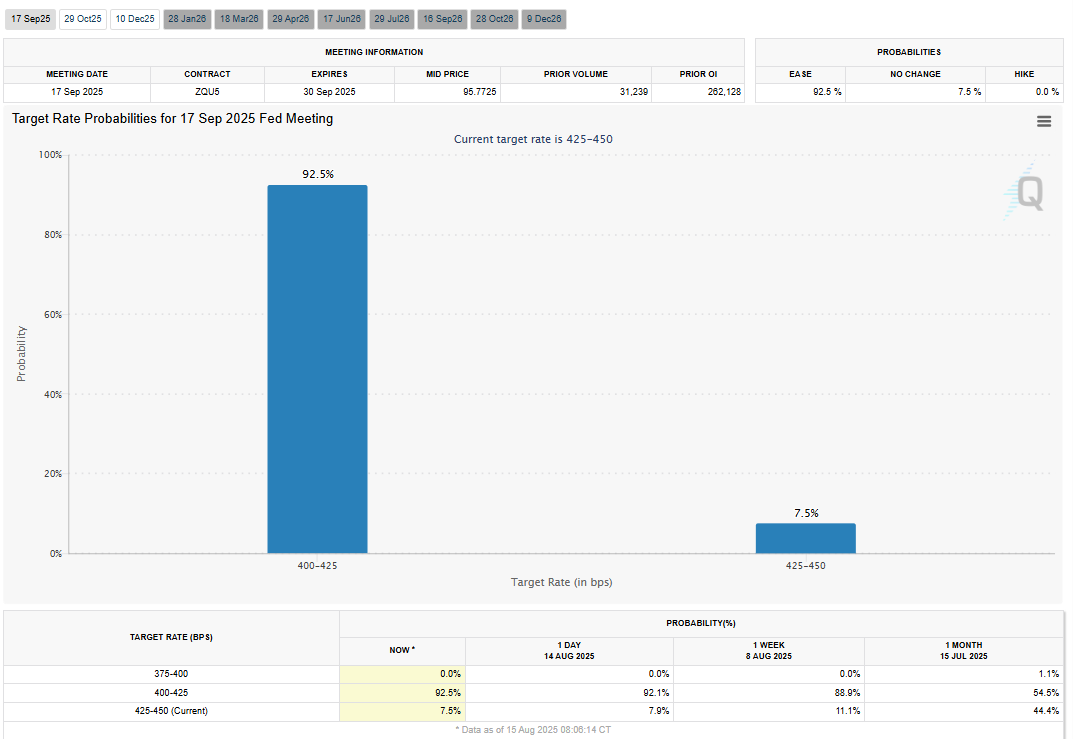Click the 92.5% bar for 400-425
The width and height of the screenshot is (1073, 739).
(x=318, y=369)
